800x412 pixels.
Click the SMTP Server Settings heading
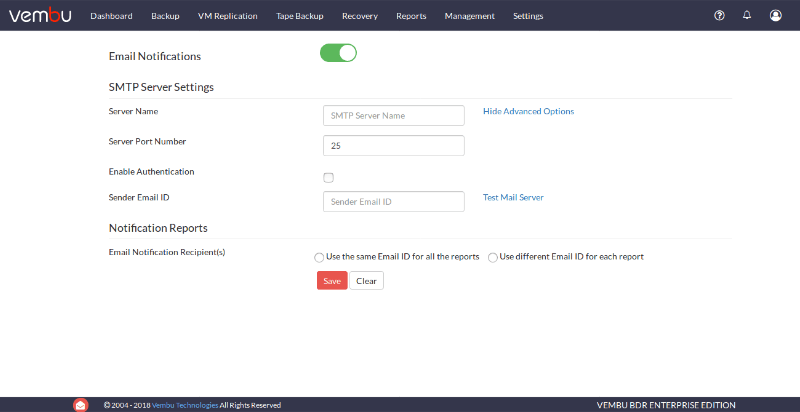click(161, 87)
